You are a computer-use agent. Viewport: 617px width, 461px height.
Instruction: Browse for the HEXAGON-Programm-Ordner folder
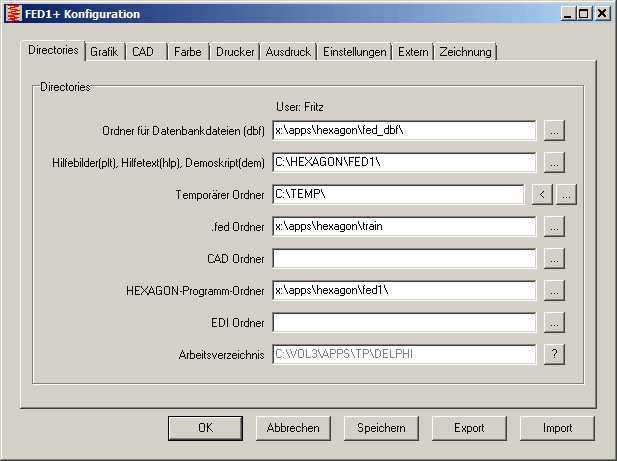coord(555,290)
